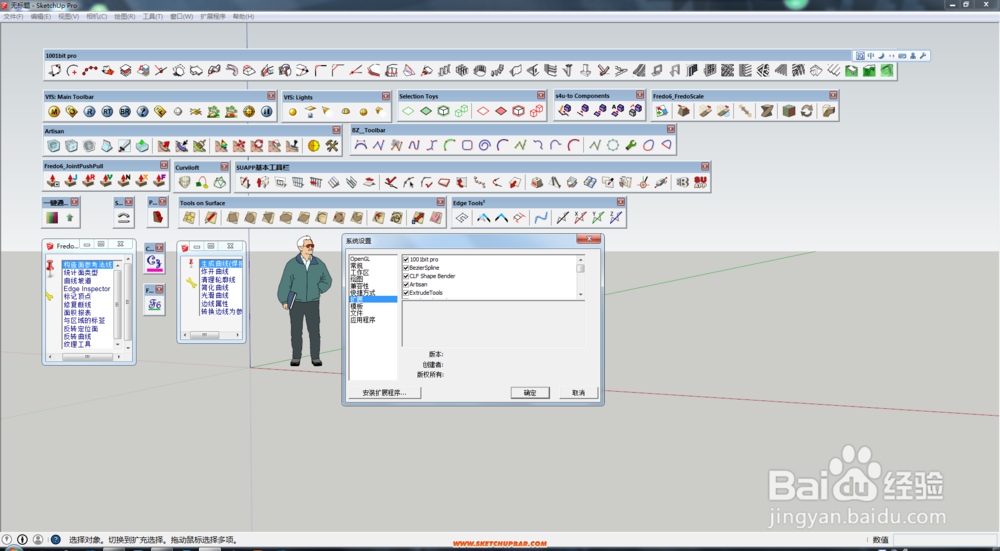Click the red pencil icon in Tools on Surface
Screen dimensions: 1000x551
[210, 218]
